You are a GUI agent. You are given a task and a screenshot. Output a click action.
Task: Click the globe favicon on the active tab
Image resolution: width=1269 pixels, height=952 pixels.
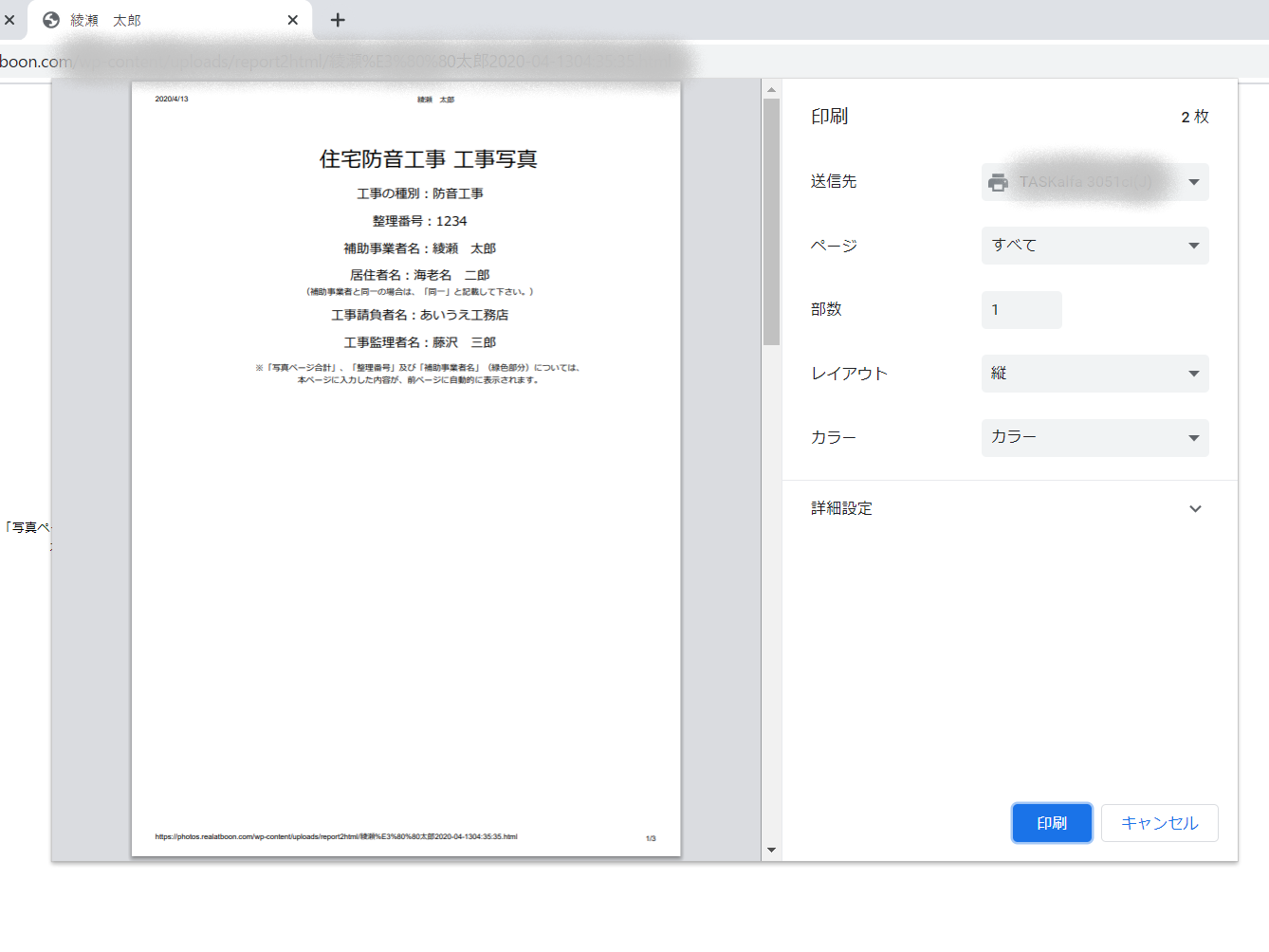click(x=51, y=20)
